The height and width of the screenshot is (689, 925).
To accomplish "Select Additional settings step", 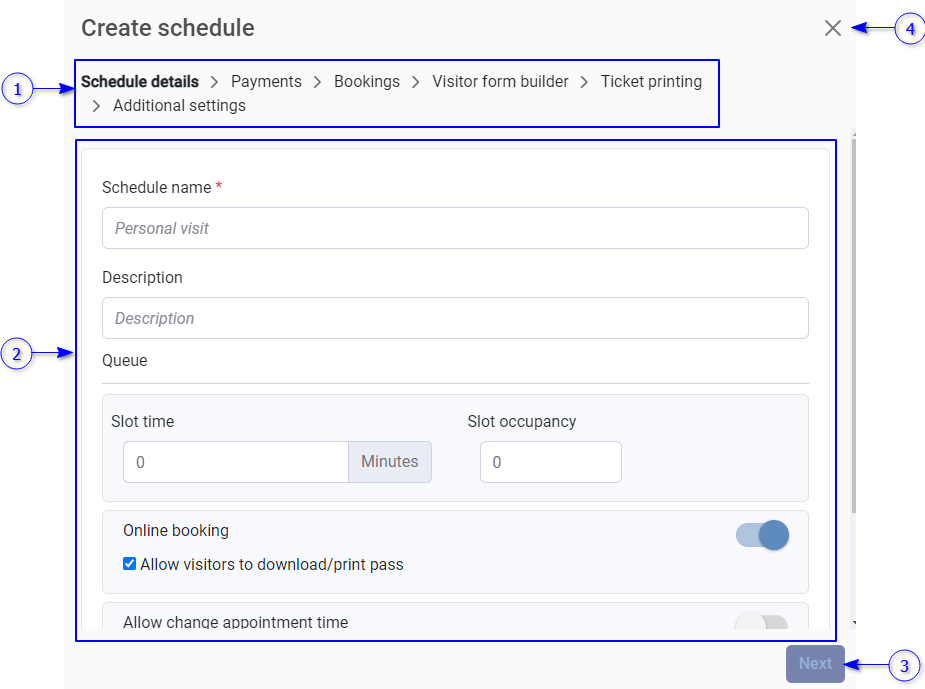I will tap(179, 106).
